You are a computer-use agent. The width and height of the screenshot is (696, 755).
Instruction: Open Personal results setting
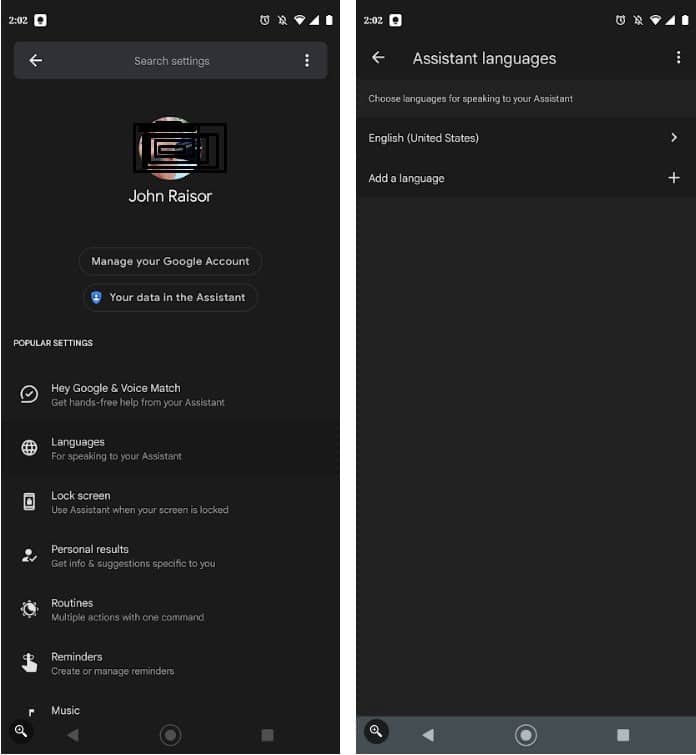click(171, 556)
